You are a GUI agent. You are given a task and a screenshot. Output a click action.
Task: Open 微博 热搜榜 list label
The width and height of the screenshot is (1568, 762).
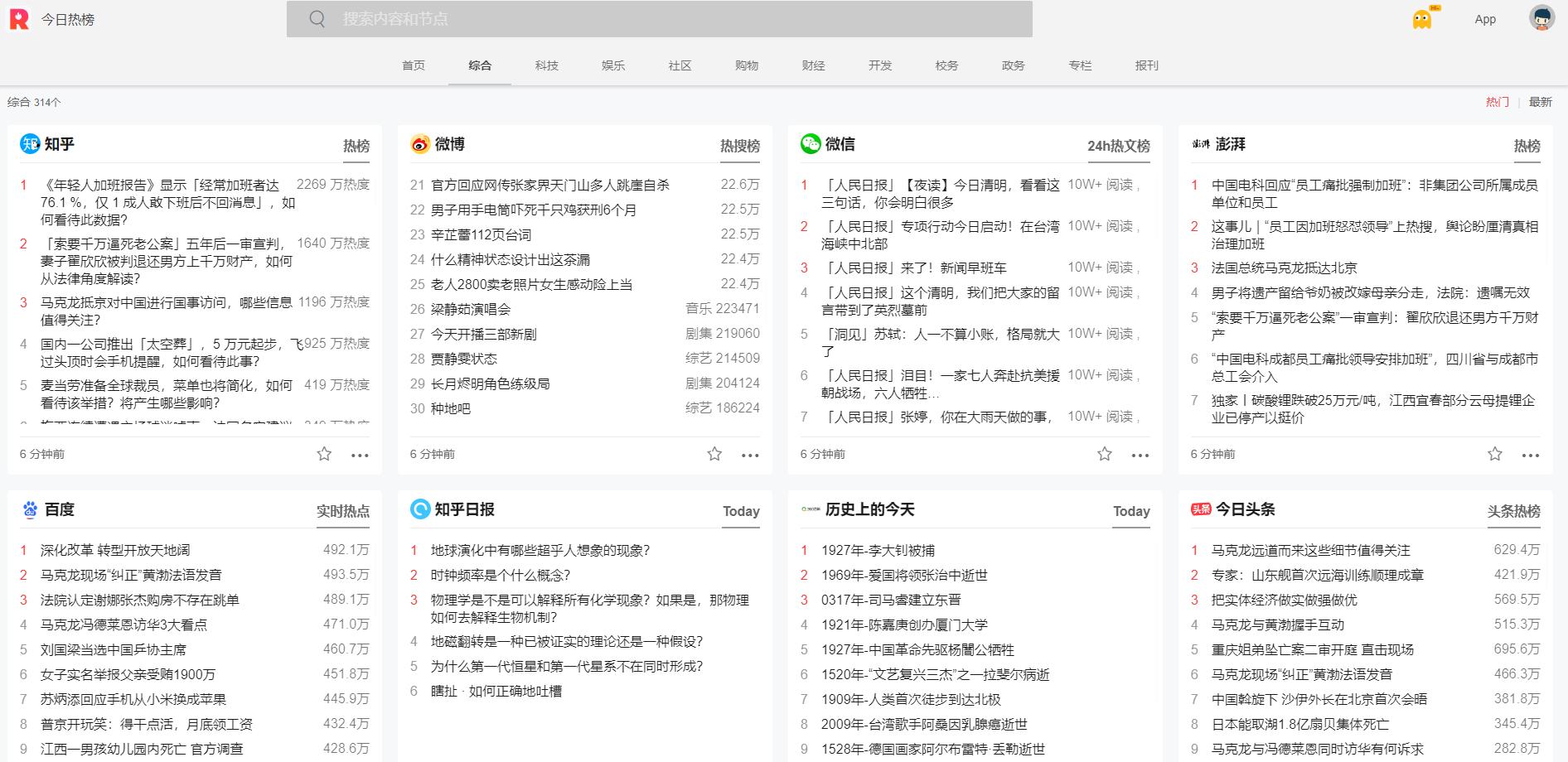740,146
